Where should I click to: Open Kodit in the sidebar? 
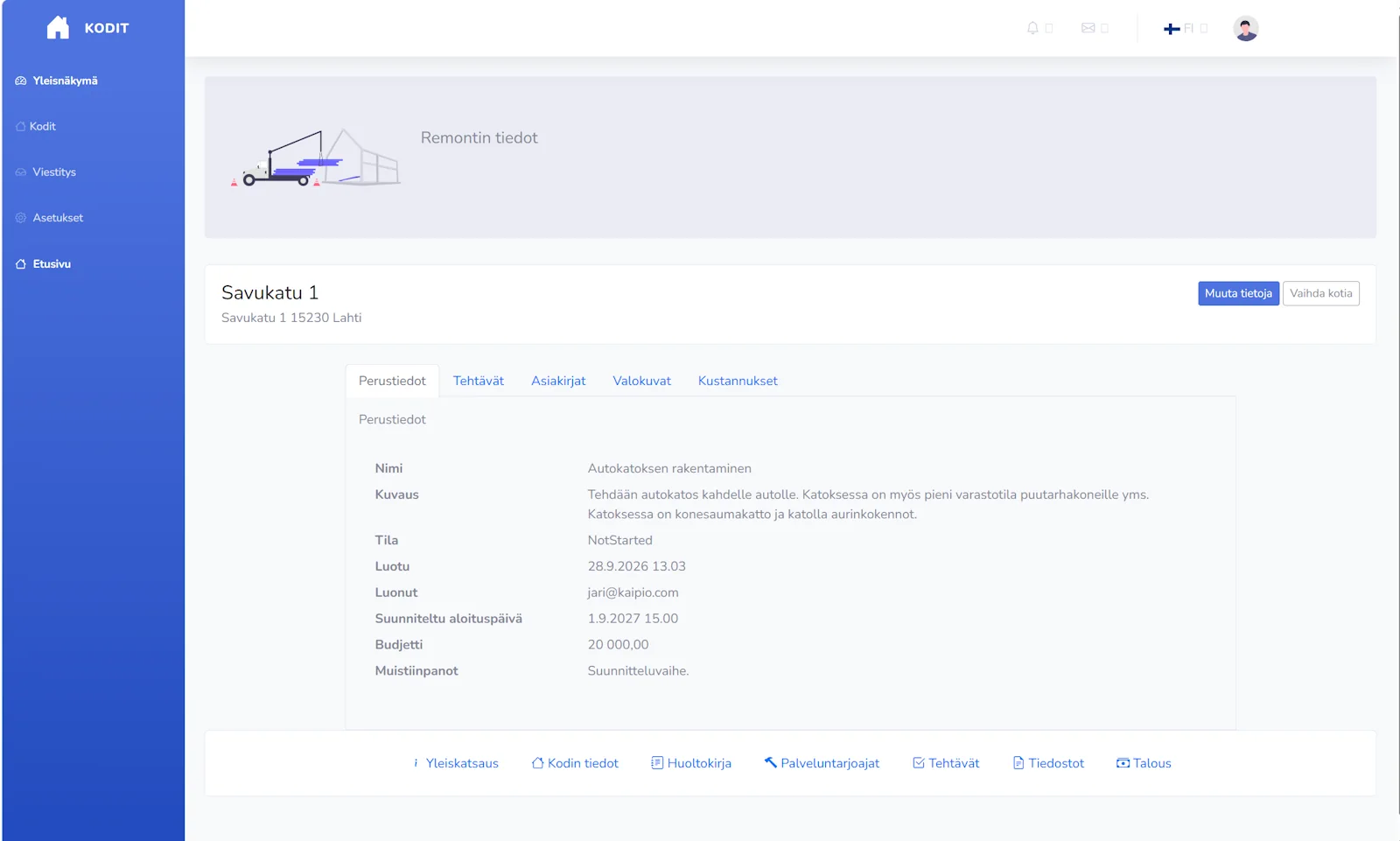(36, 126)
